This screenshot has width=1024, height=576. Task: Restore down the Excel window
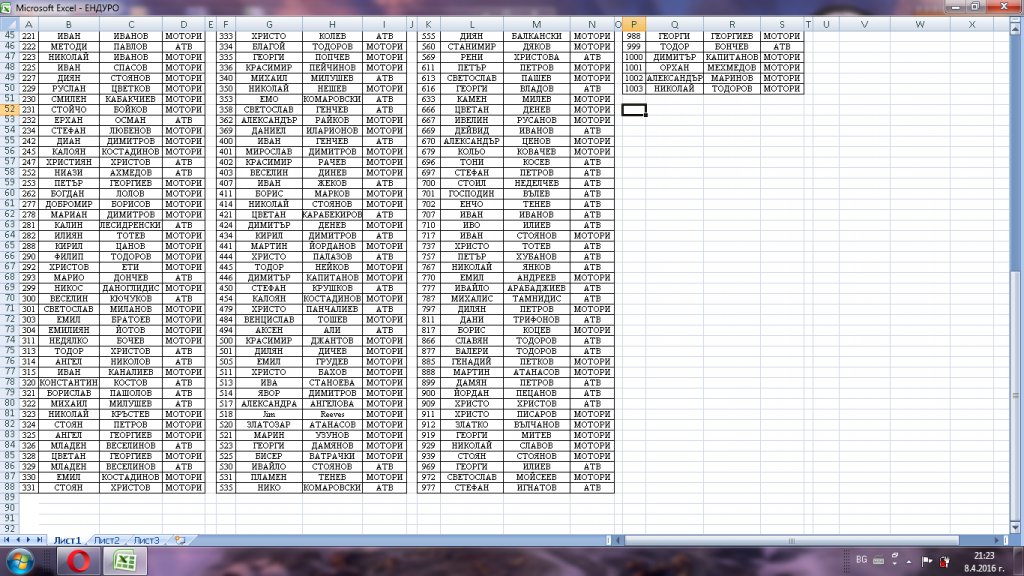[976, 7]
